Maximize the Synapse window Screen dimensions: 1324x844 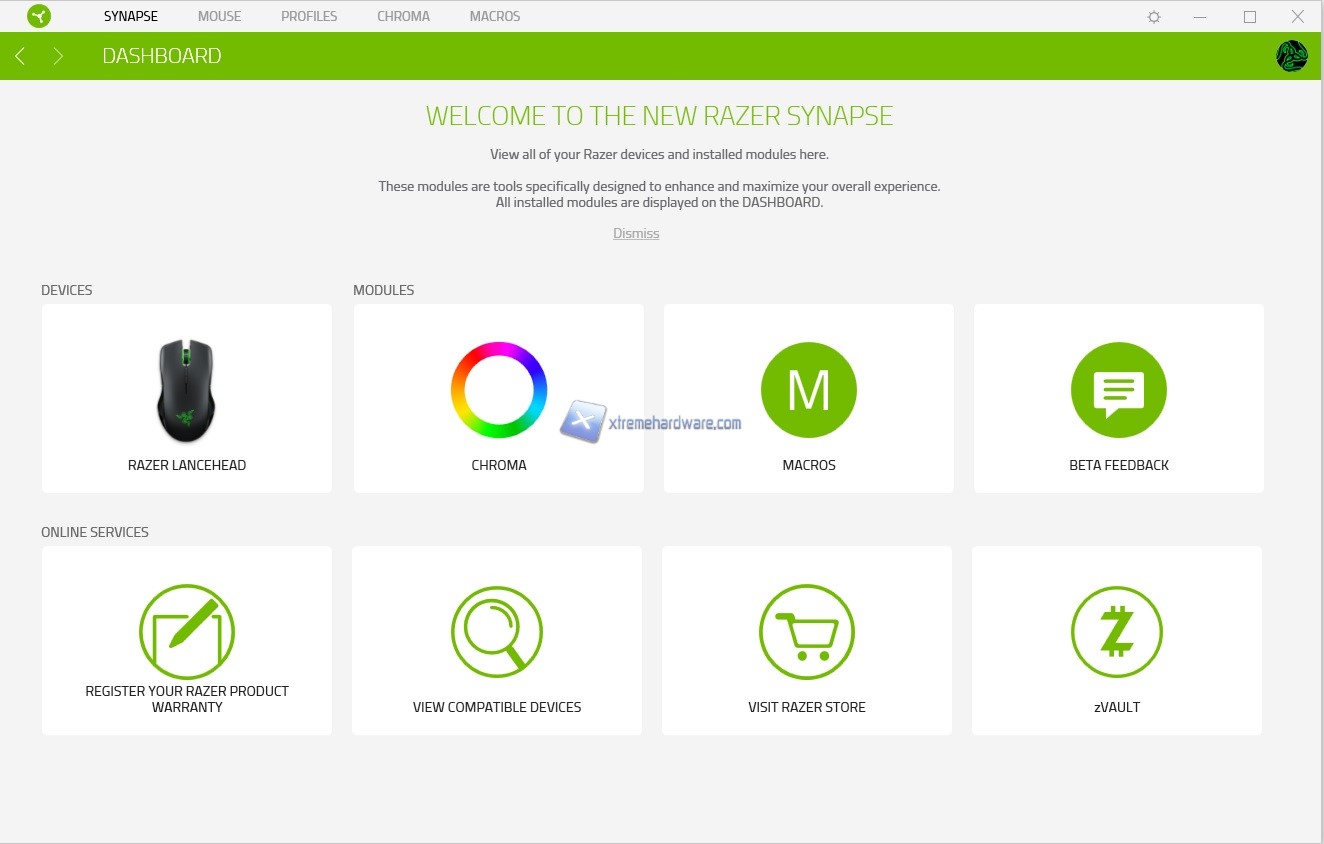(x=1249, y=17)
